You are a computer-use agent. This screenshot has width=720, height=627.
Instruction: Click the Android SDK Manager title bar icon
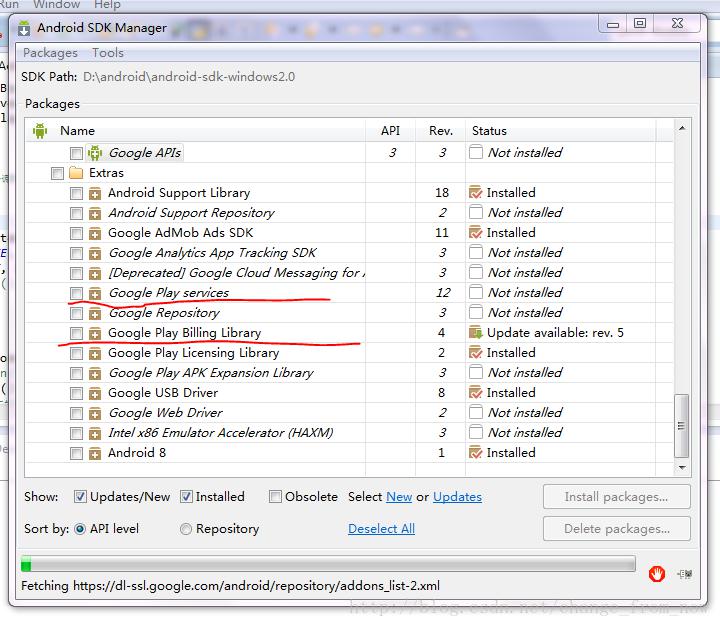(24, 28)
